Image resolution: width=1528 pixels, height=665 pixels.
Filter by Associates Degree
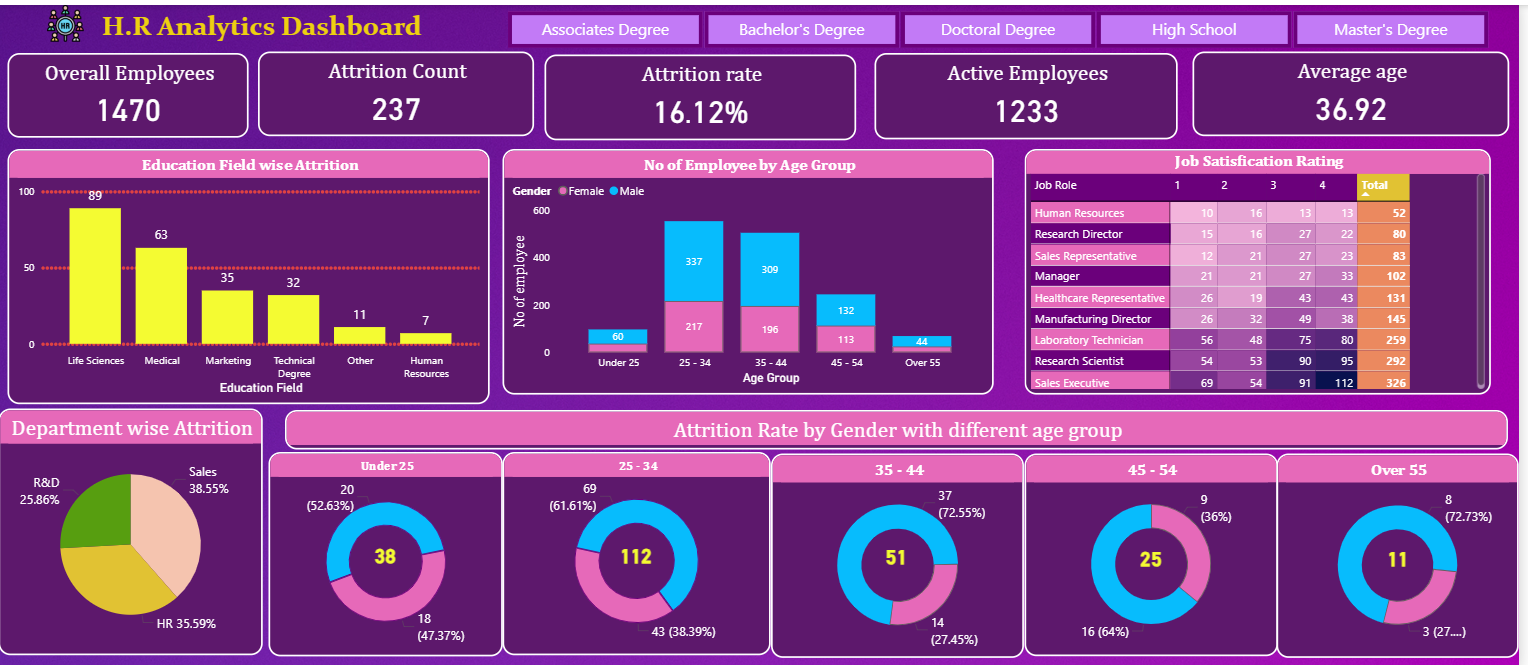pos(605,29)
